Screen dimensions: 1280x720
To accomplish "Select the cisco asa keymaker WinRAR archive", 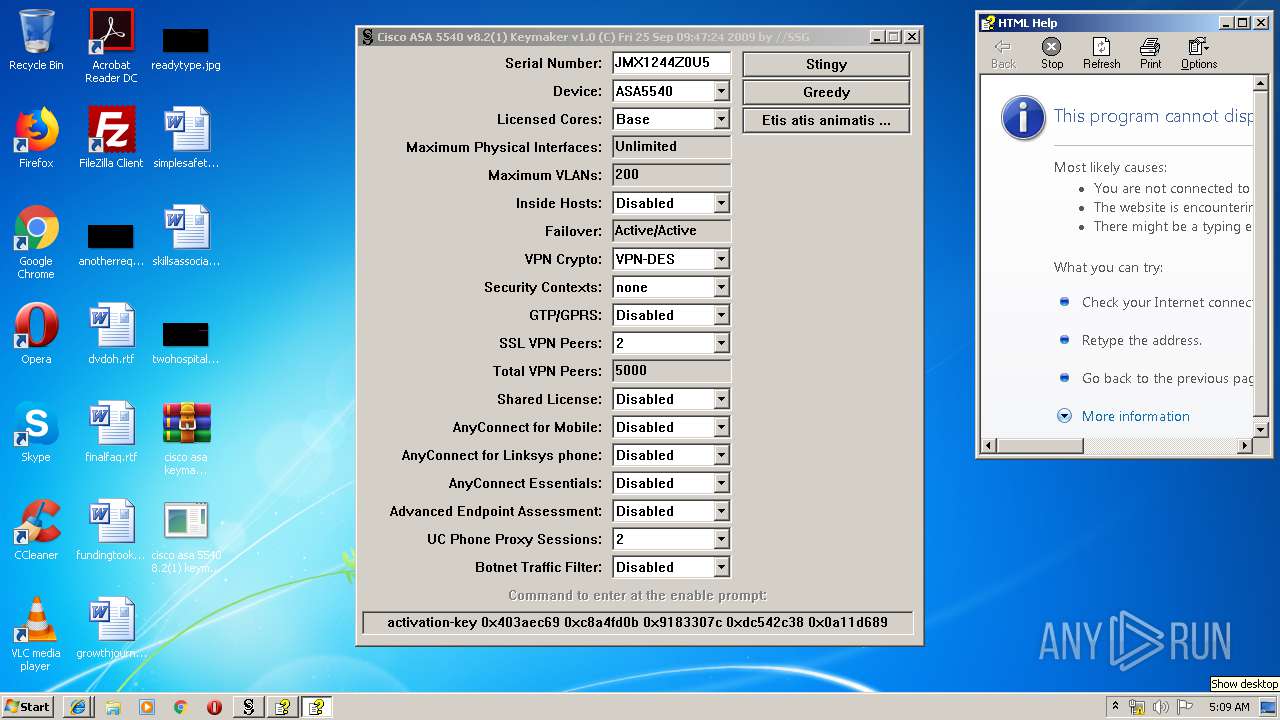I will (186, 438).
